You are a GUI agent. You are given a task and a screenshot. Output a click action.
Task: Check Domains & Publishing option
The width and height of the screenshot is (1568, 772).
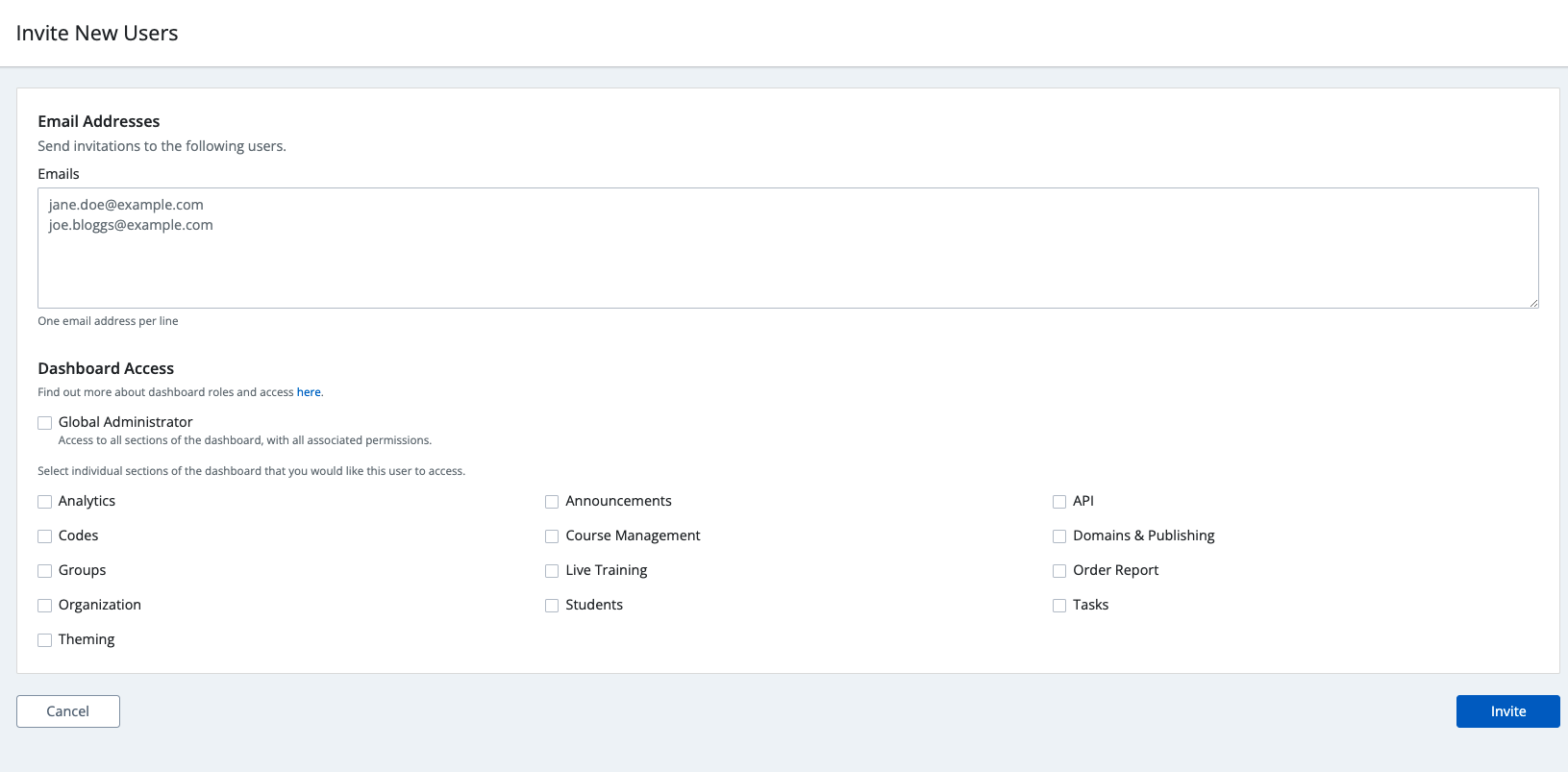(1059, 536)
